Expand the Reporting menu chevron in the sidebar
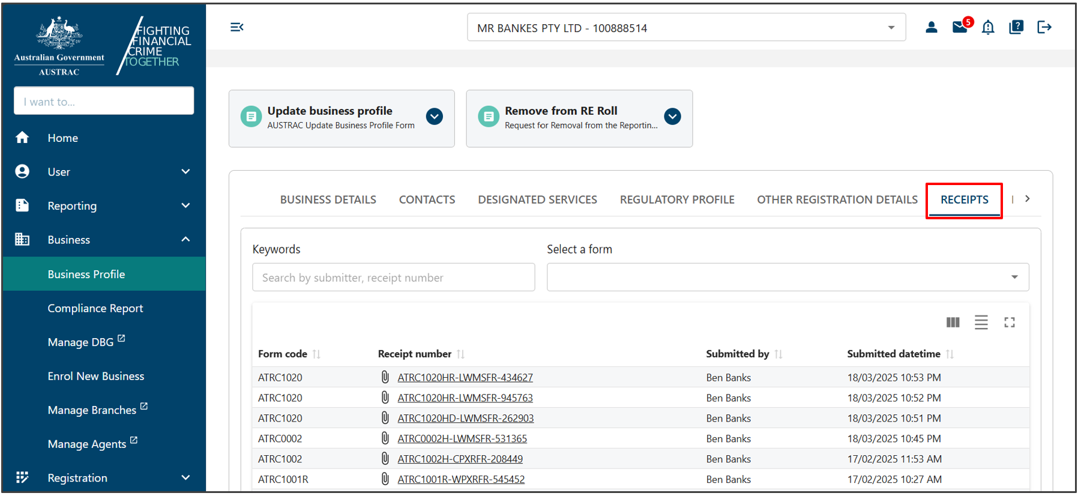1081x501 pixels. pos(185,205)
